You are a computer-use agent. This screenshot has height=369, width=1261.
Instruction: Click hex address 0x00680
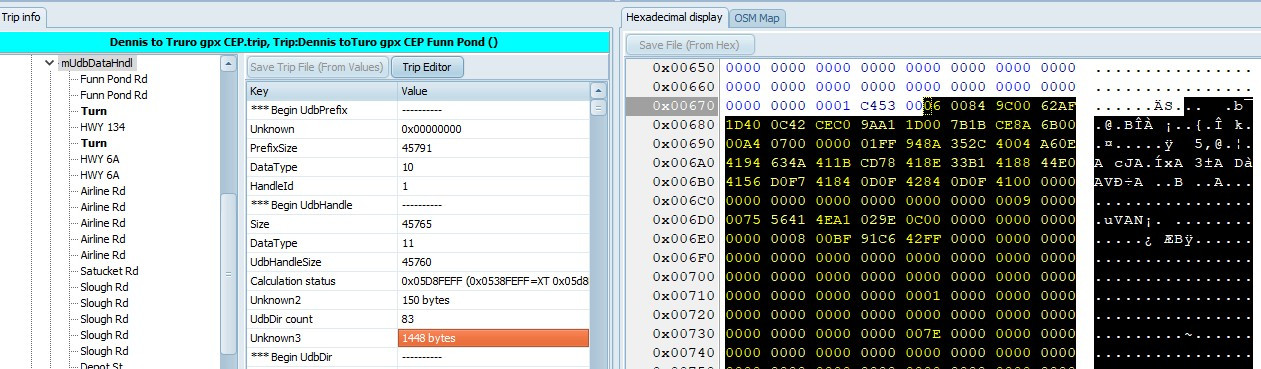click(684, 124)
